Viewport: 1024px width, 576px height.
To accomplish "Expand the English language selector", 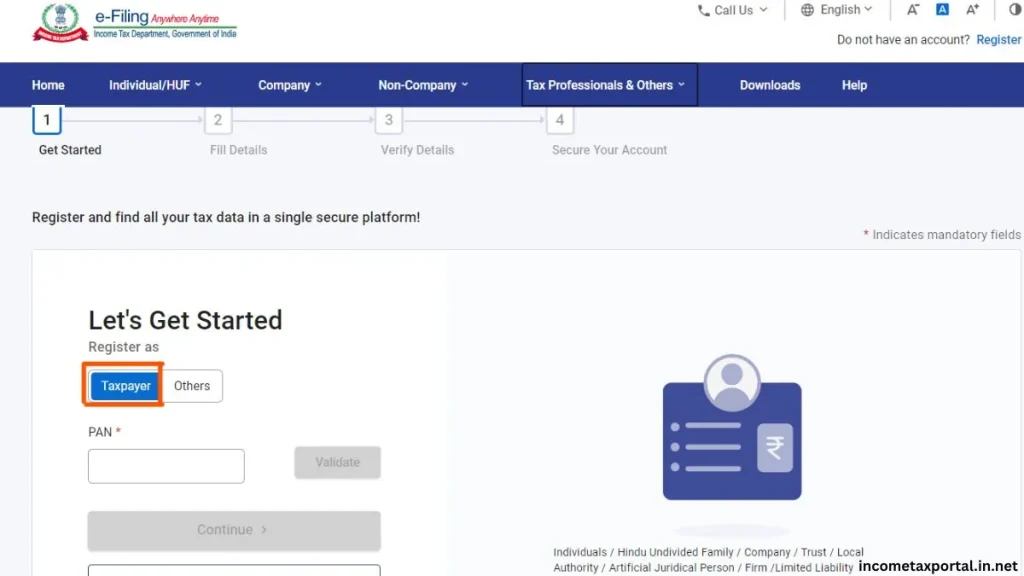I will (x=842, y=10).
